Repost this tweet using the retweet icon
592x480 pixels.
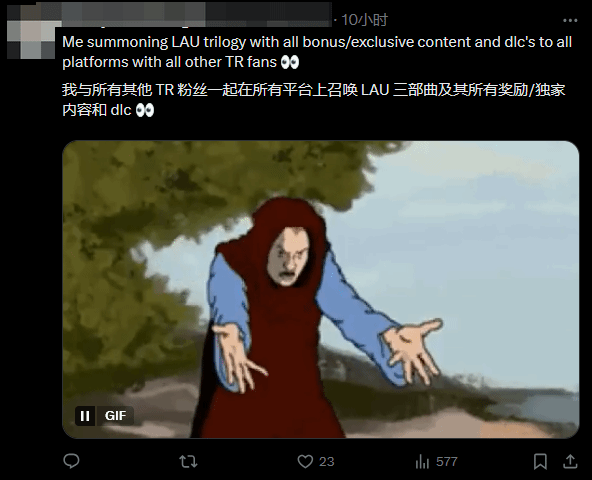[188, 461]
